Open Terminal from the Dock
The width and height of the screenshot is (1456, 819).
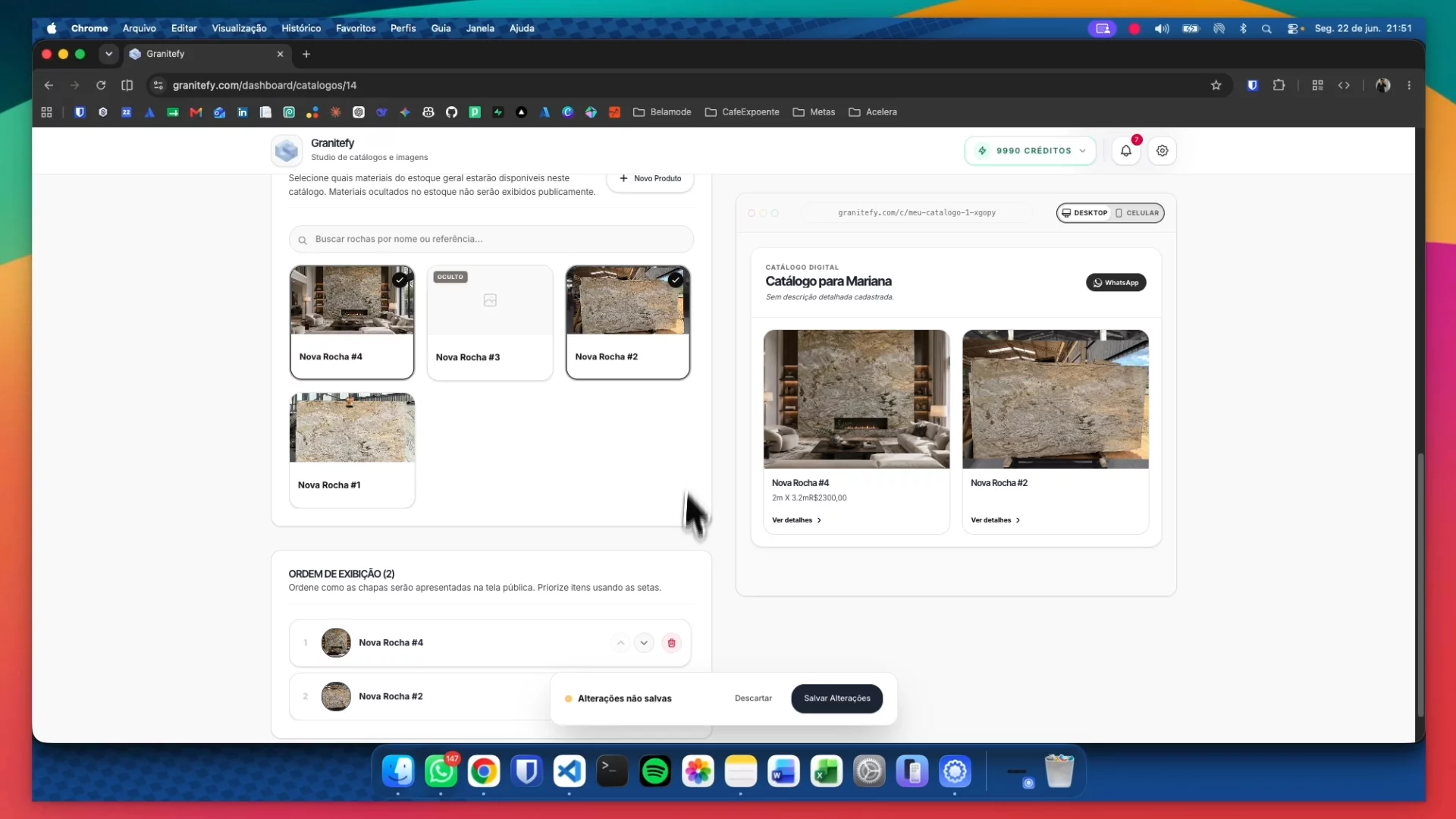[x=612, y=772]
